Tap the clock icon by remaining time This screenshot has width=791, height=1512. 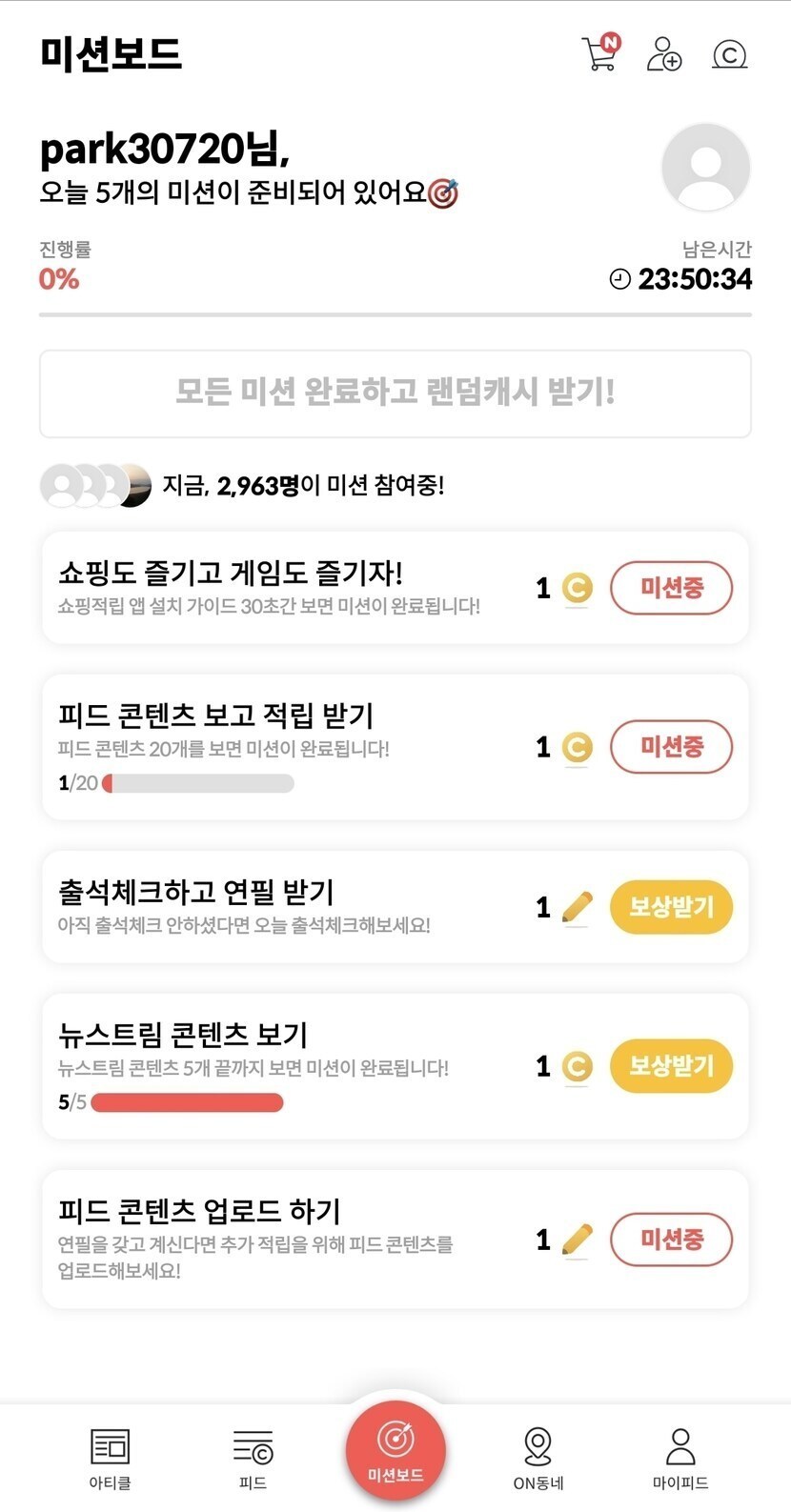click(619, 279)
